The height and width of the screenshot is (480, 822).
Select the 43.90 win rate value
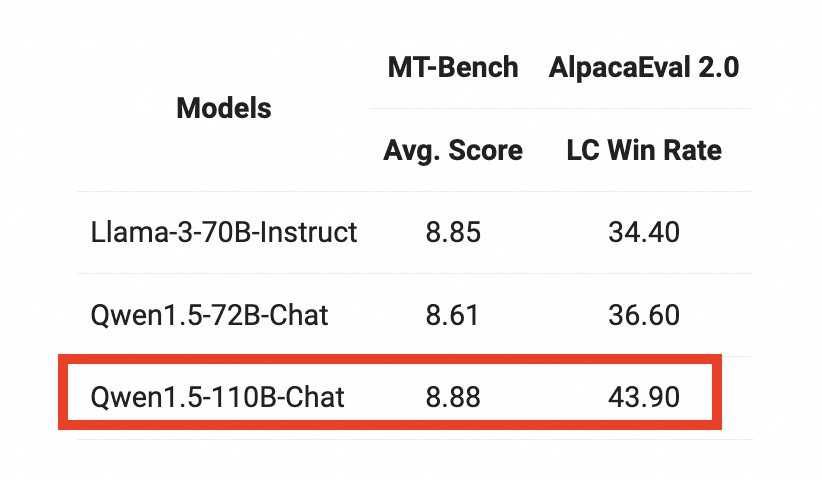643,397
